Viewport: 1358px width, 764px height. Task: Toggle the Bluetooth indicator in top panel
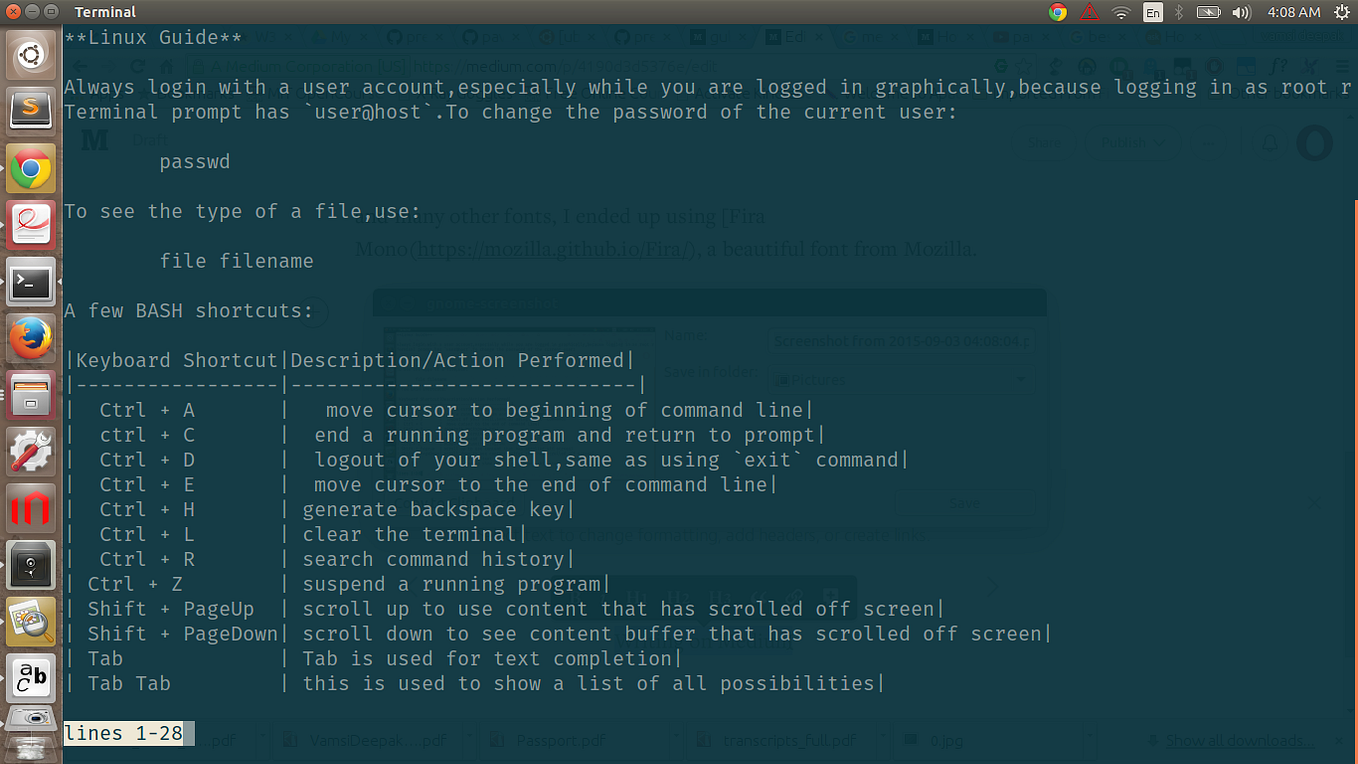point(1179,12)
